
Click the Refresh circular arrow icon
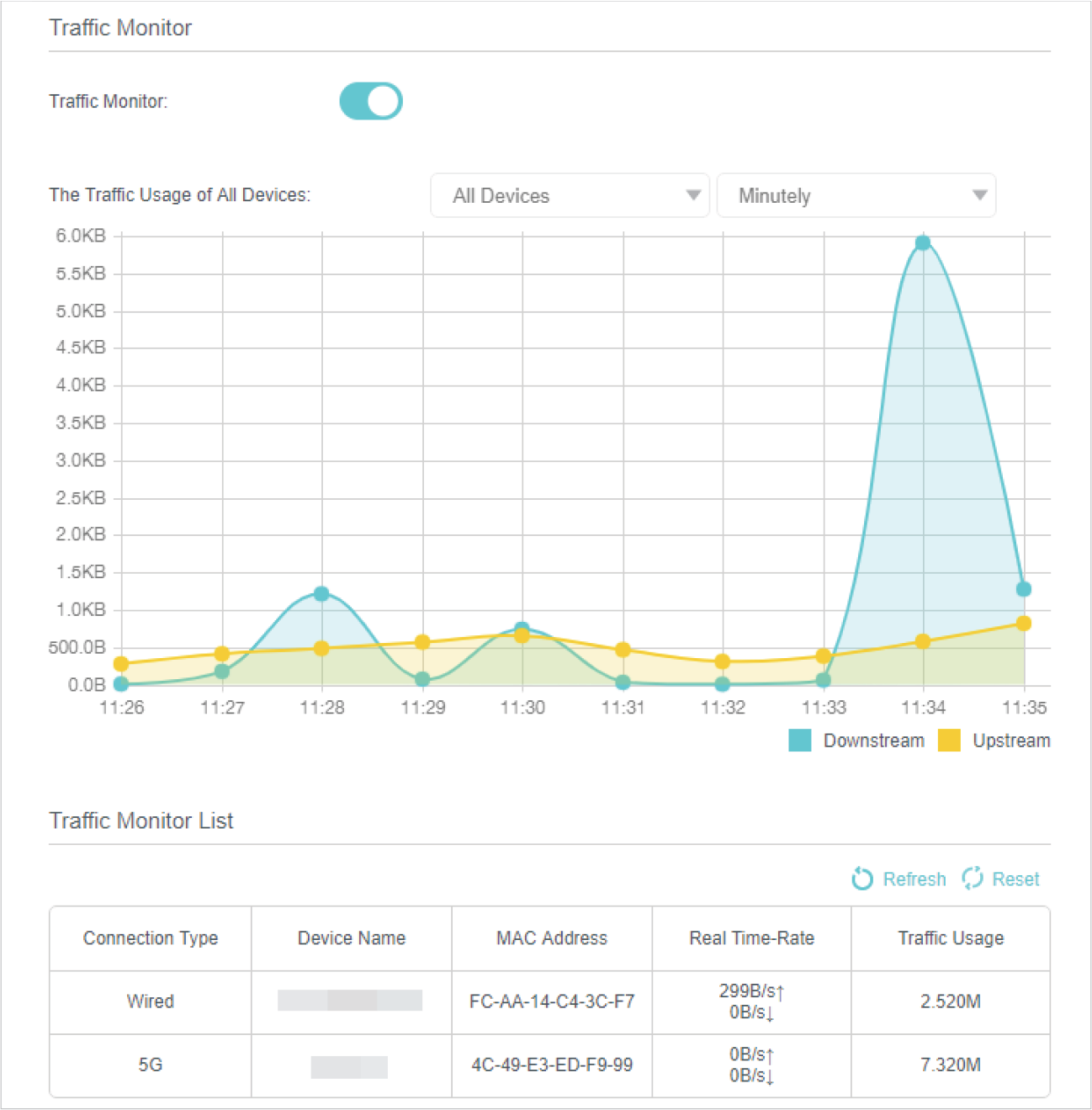tap(861, 879)
